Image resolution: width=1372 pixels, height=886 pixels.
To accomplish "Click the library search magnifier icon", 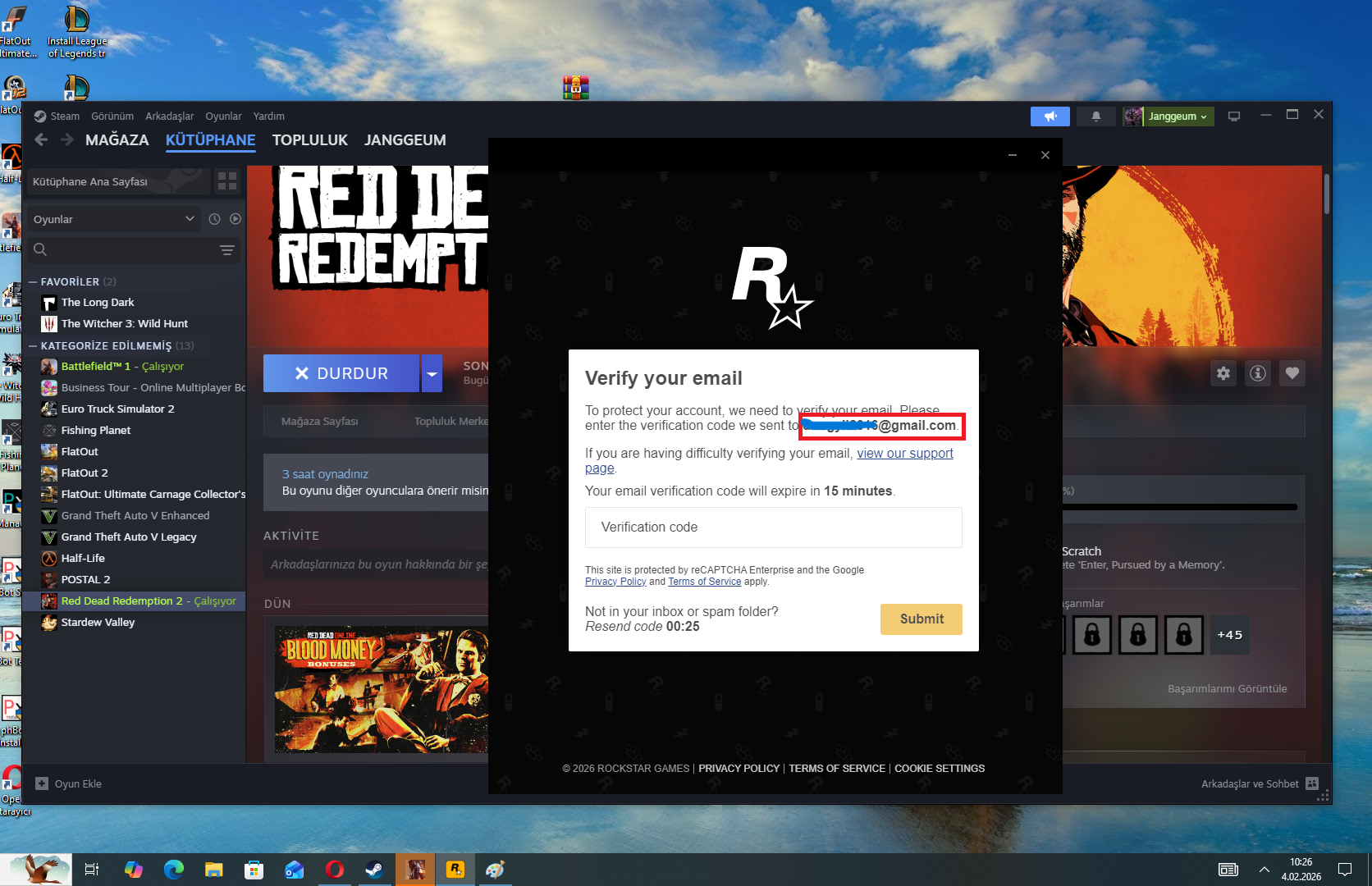I will coord(40,249).
